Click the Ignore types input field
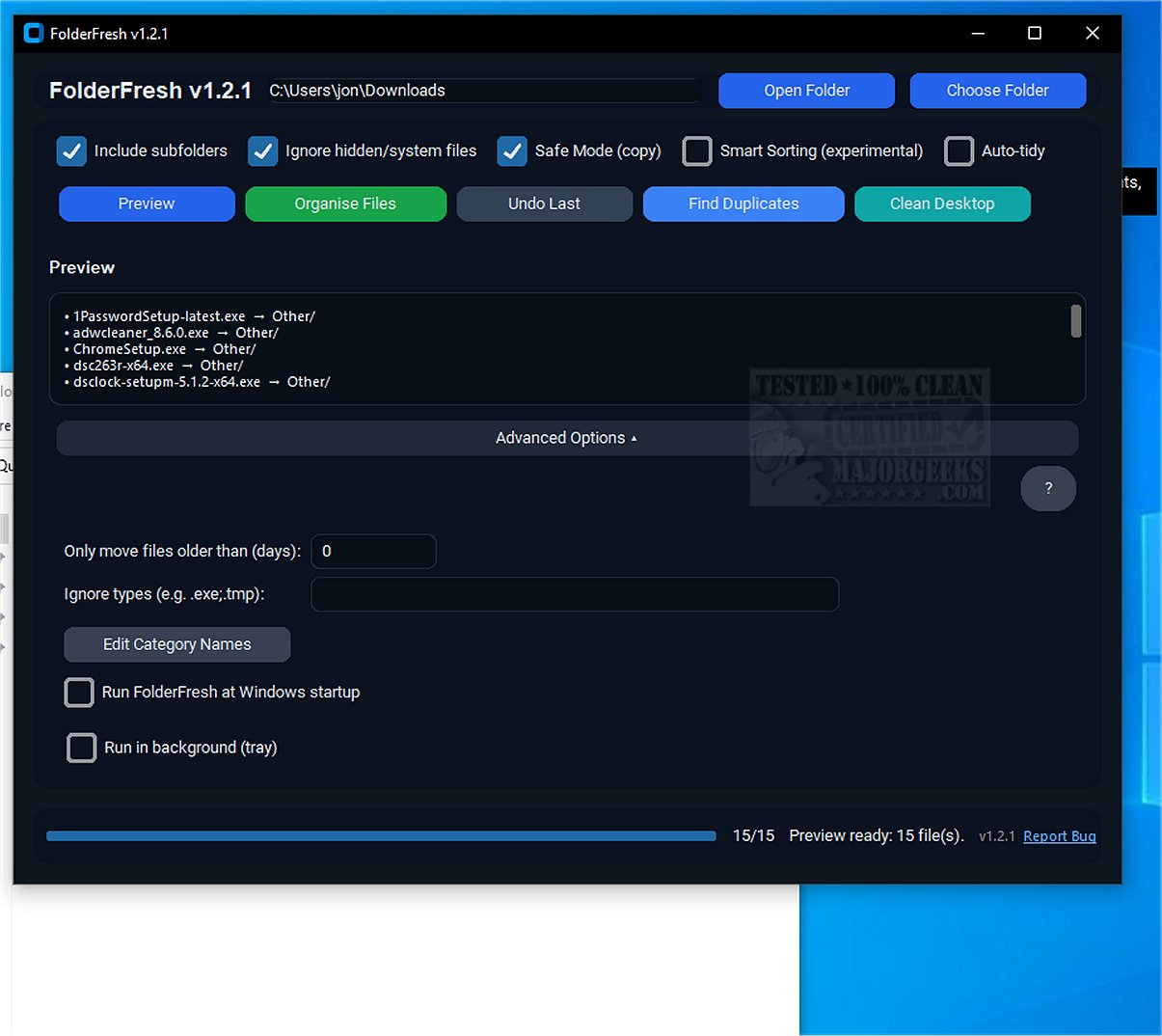 (574, 594)
